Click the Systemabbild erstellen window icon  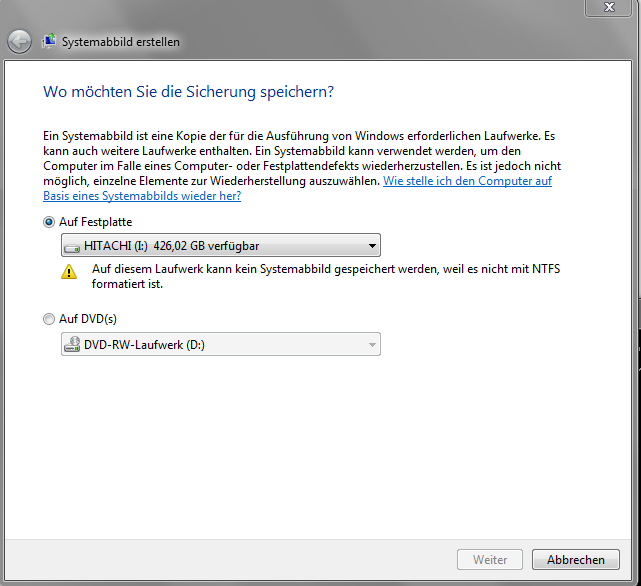point(49,41)
